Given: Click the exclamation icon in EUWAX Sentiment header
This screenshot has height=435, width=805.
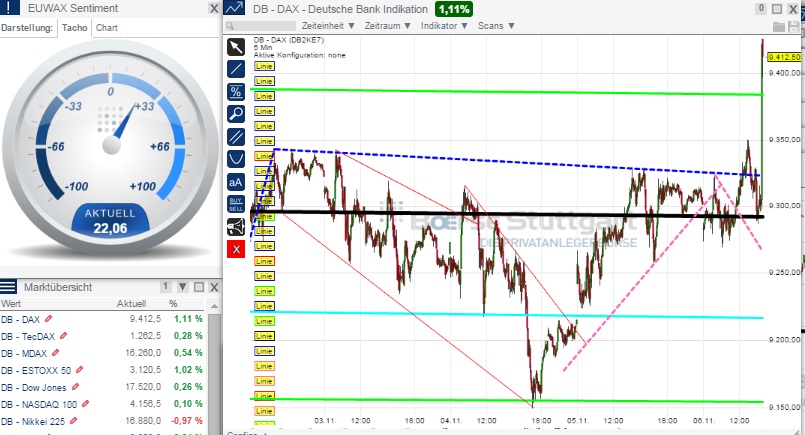Looking at the screenshot, I should pos(9,7).
